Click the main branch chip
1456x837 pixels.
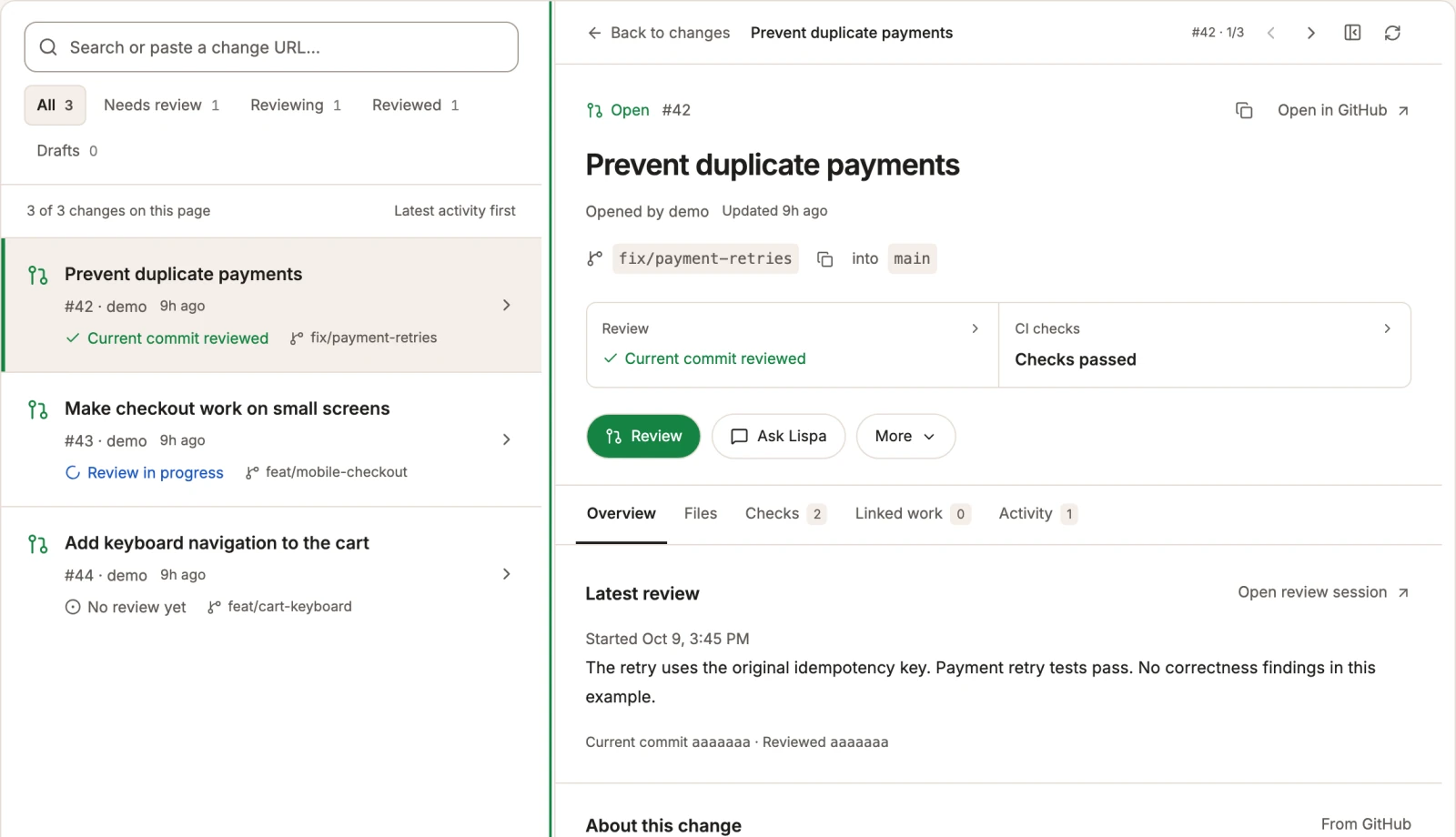(x=912, y=258)
